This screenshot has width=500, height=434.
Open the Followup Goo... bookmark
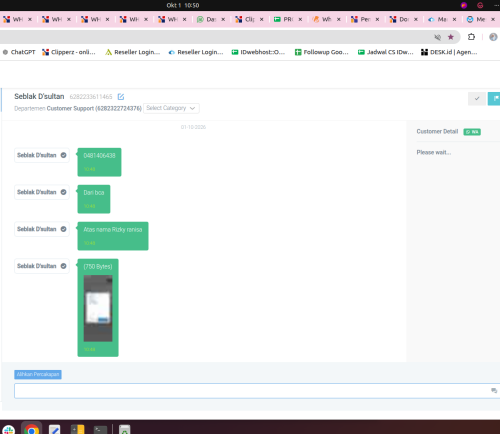pyautogui.click(x=322, y=52)
